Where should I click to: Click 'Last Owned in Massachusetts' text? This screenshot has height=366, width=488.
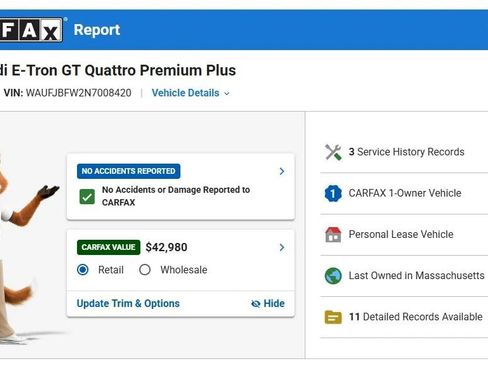tap(416, 276)
